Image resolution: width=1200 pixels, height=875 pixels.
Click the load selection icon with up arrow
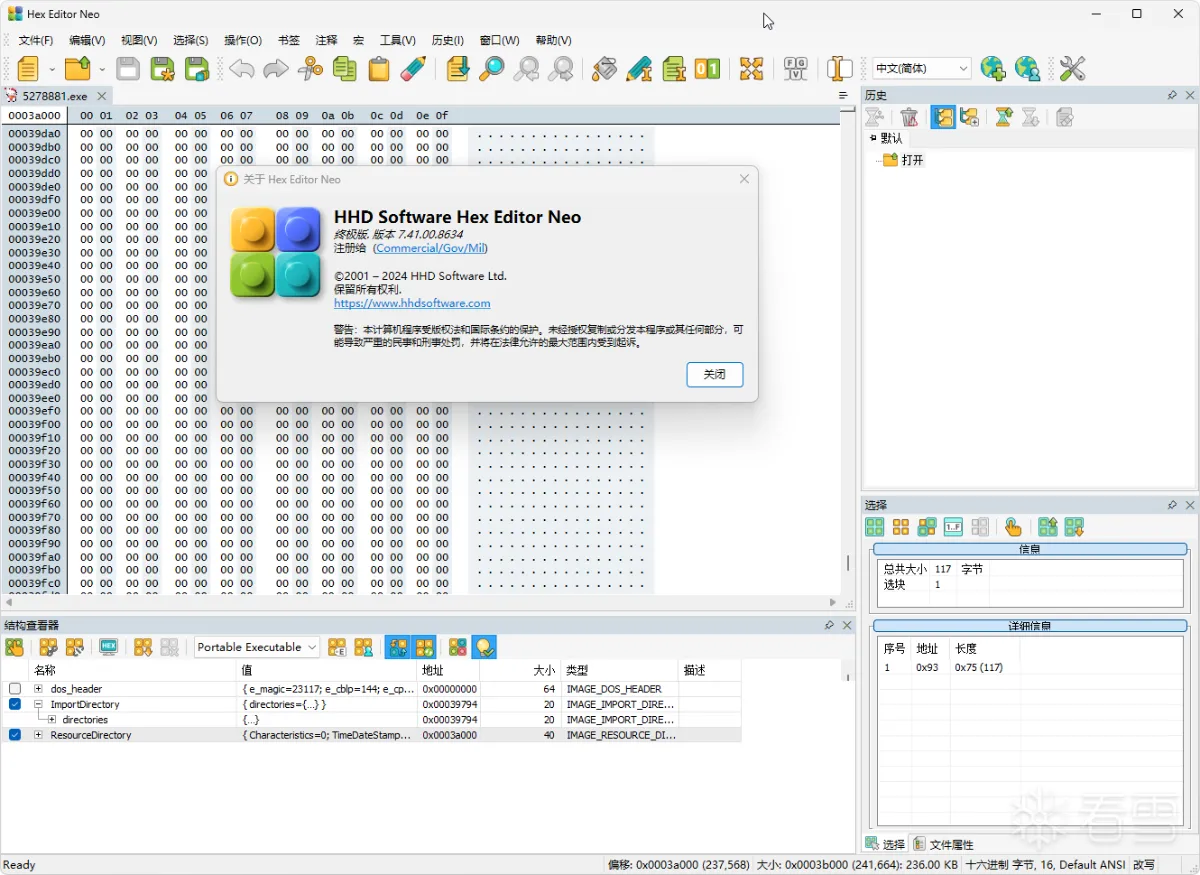(x=1047, y=527)
